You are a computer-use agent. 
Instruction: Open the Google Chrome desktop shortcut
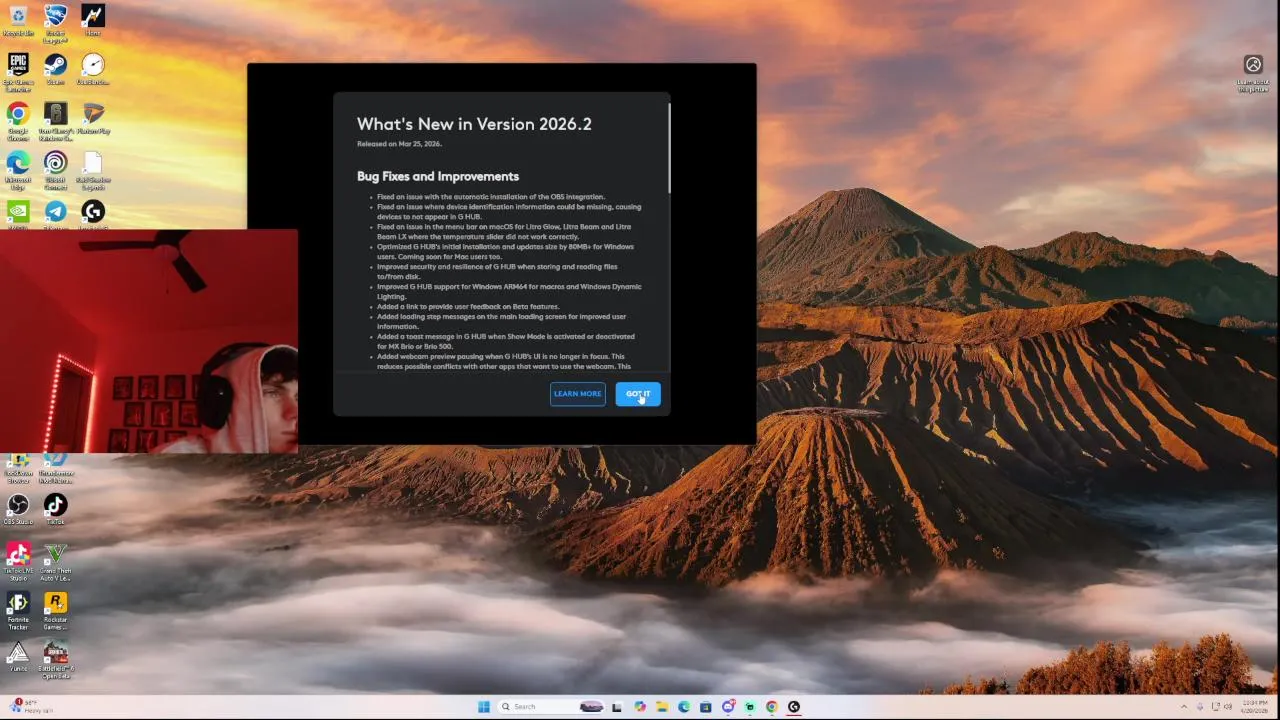[18, 120]
